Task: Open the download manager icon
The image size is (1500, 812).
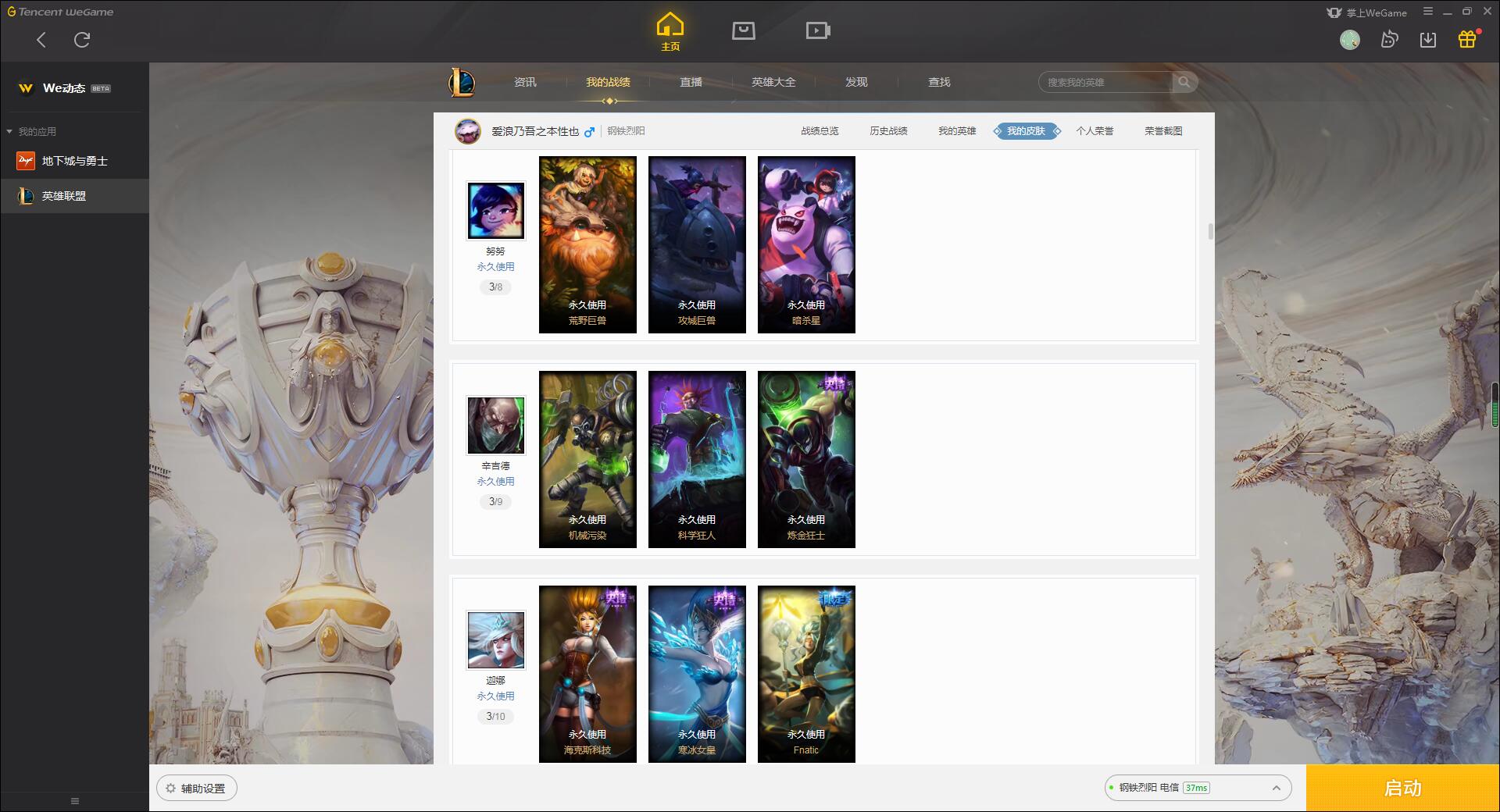Action: click(1428, 40)
